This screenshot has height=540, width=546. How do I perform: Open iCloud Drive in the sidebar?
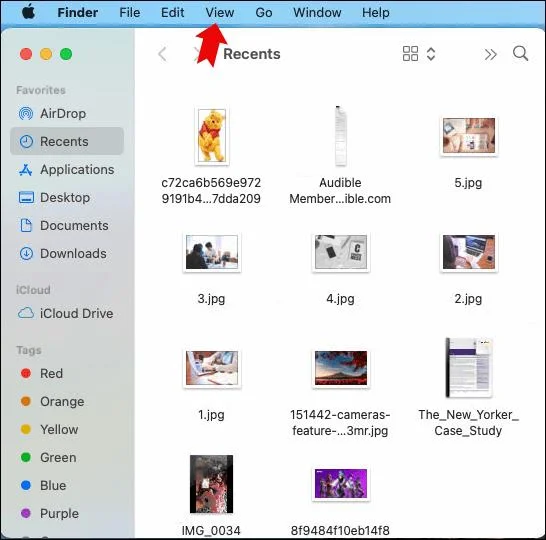(67, 313)
